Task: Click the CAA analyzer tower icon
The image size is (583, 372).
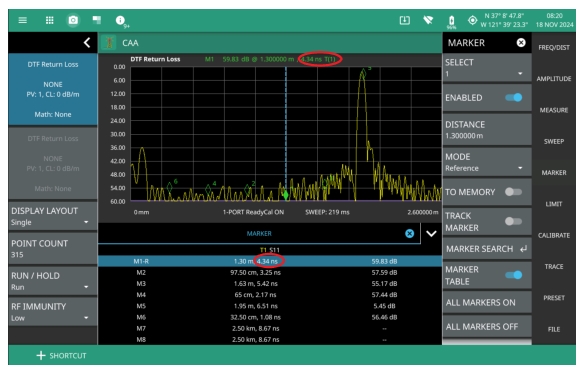Action: tap(109, 42)
